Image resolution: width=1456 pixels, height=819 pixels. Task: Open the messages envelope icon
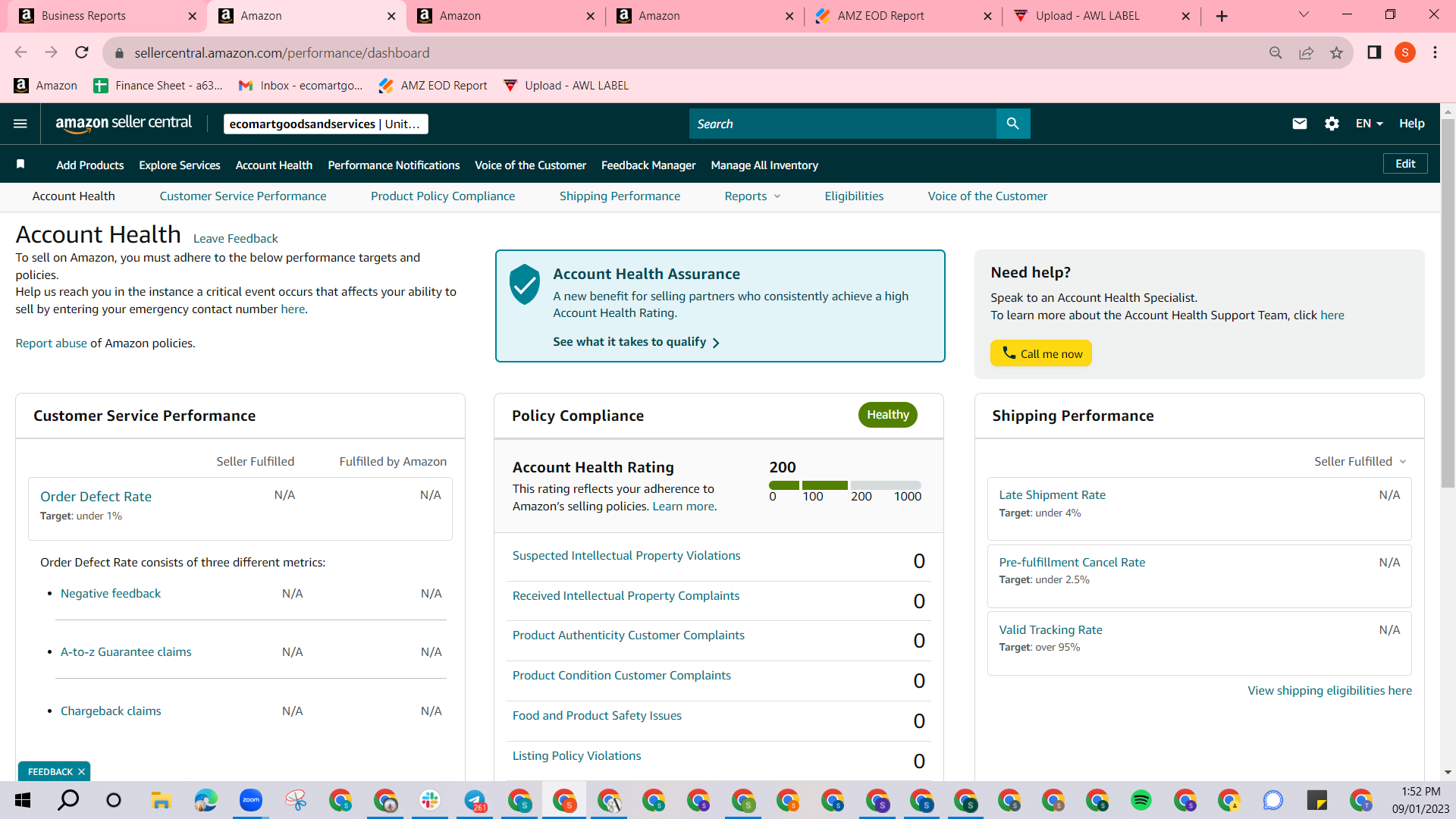tap(1300, 124)
